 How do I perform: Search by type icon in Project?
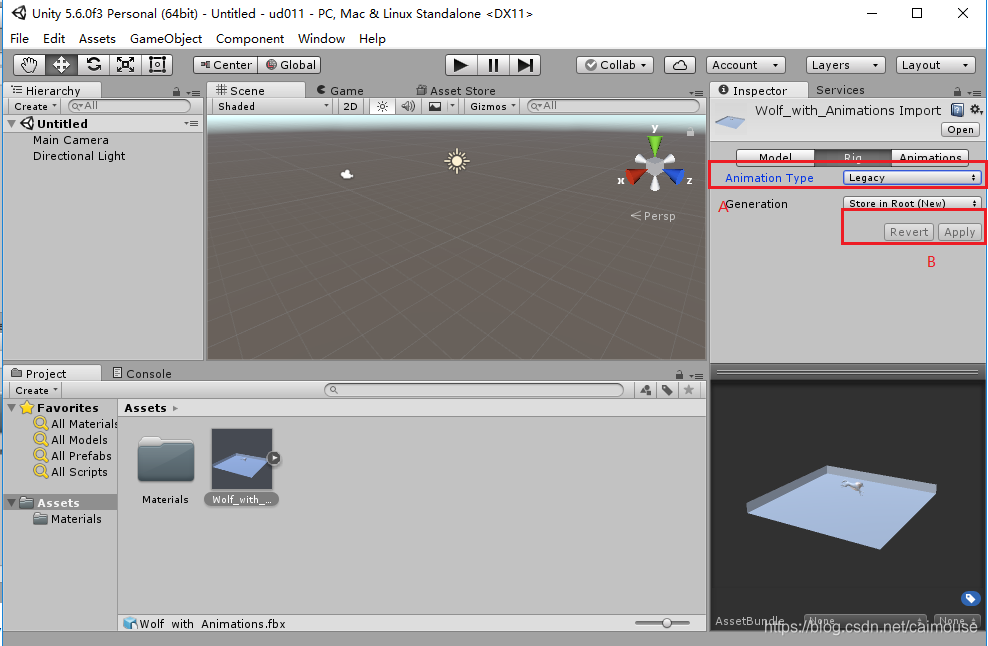(646, 390)
